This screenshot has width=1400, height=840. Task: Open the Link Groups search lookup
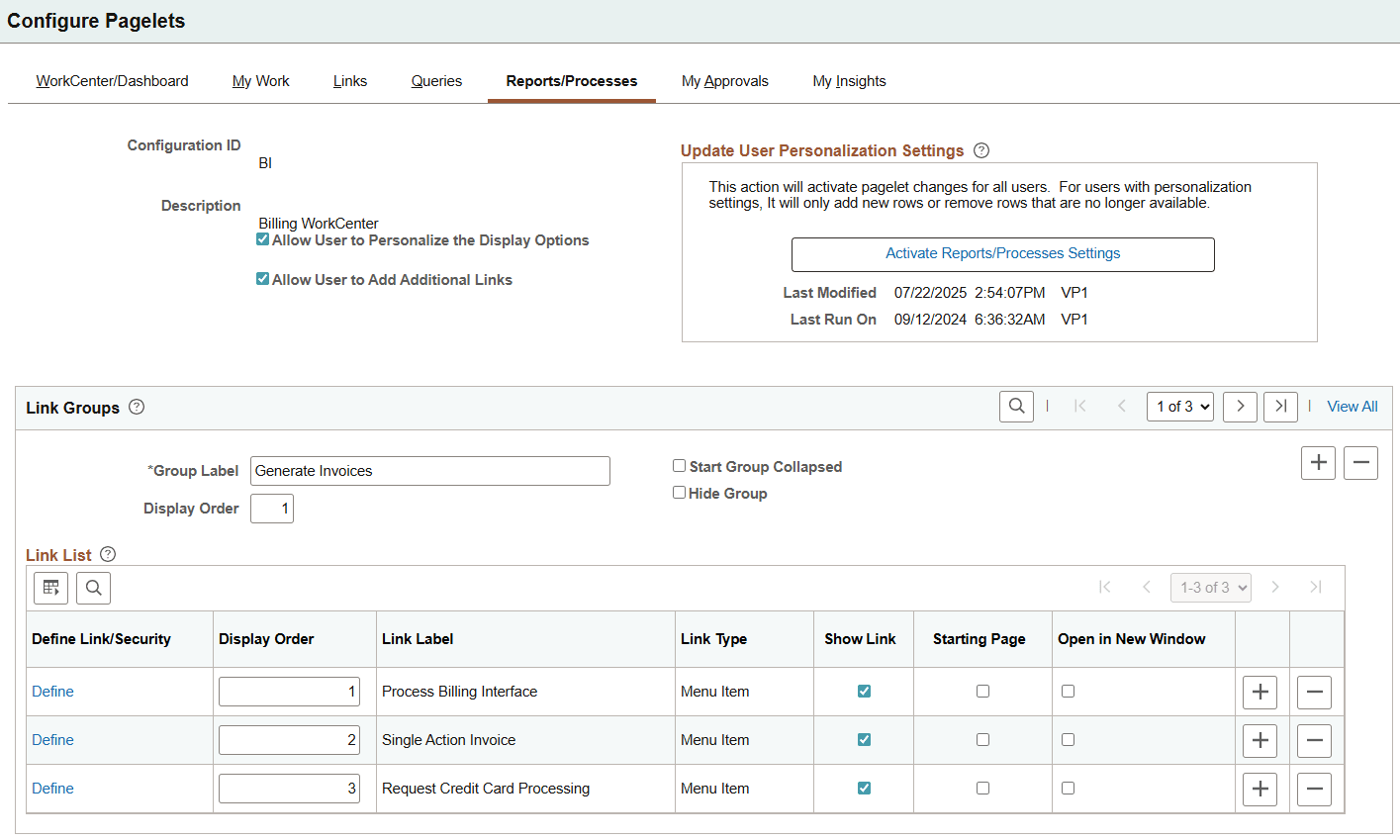1016,407
